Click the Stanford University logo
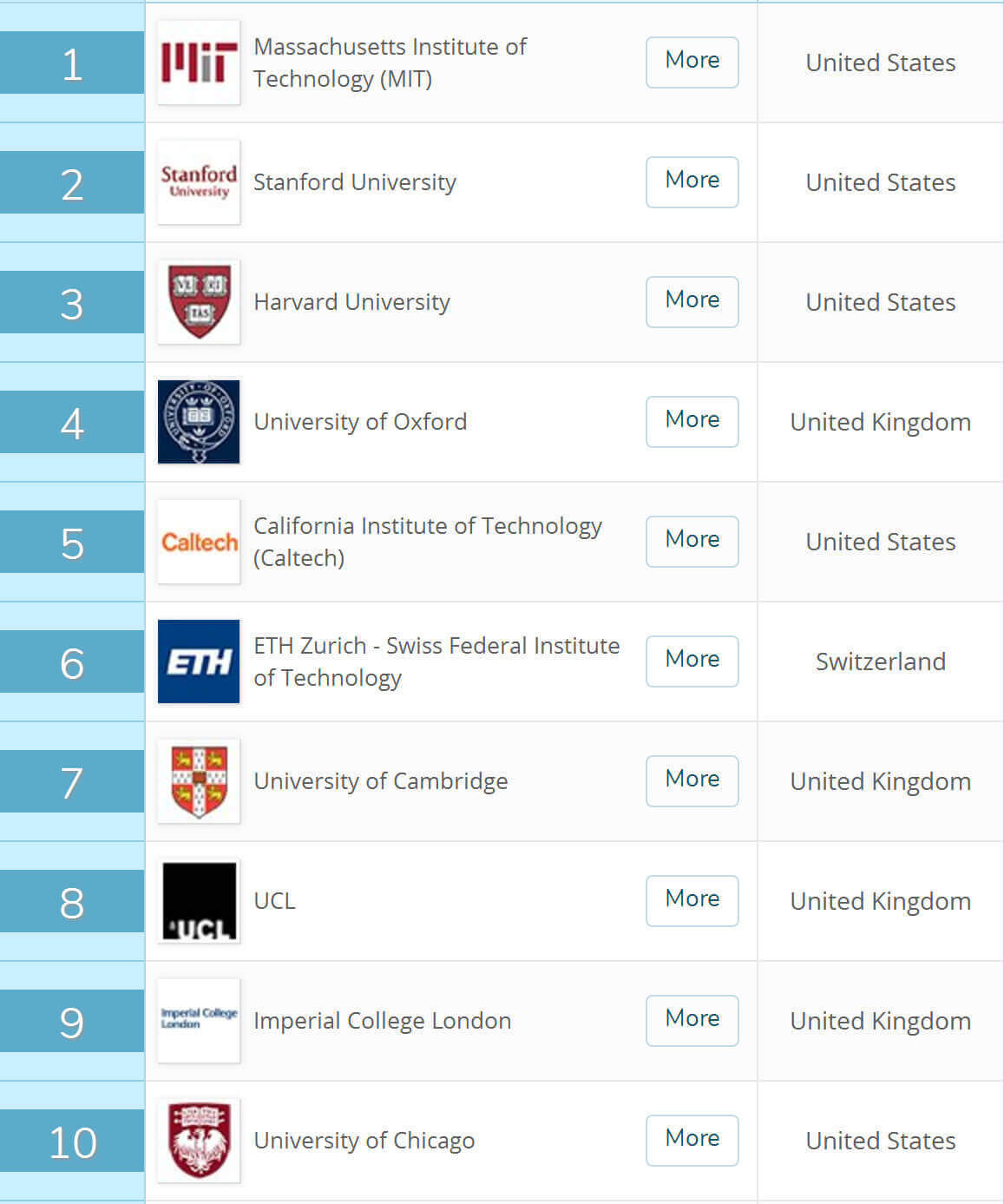The width and height of the screenshot is (1004, 1204). [x=199, y=182]
